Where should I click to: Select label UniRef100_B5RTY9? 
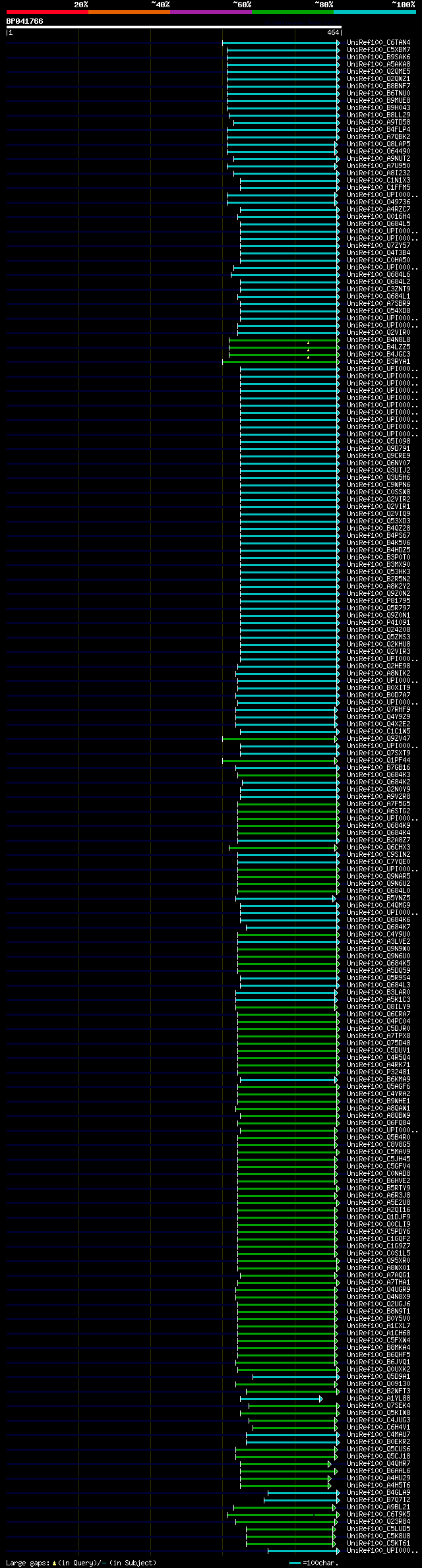(378, 1188)
